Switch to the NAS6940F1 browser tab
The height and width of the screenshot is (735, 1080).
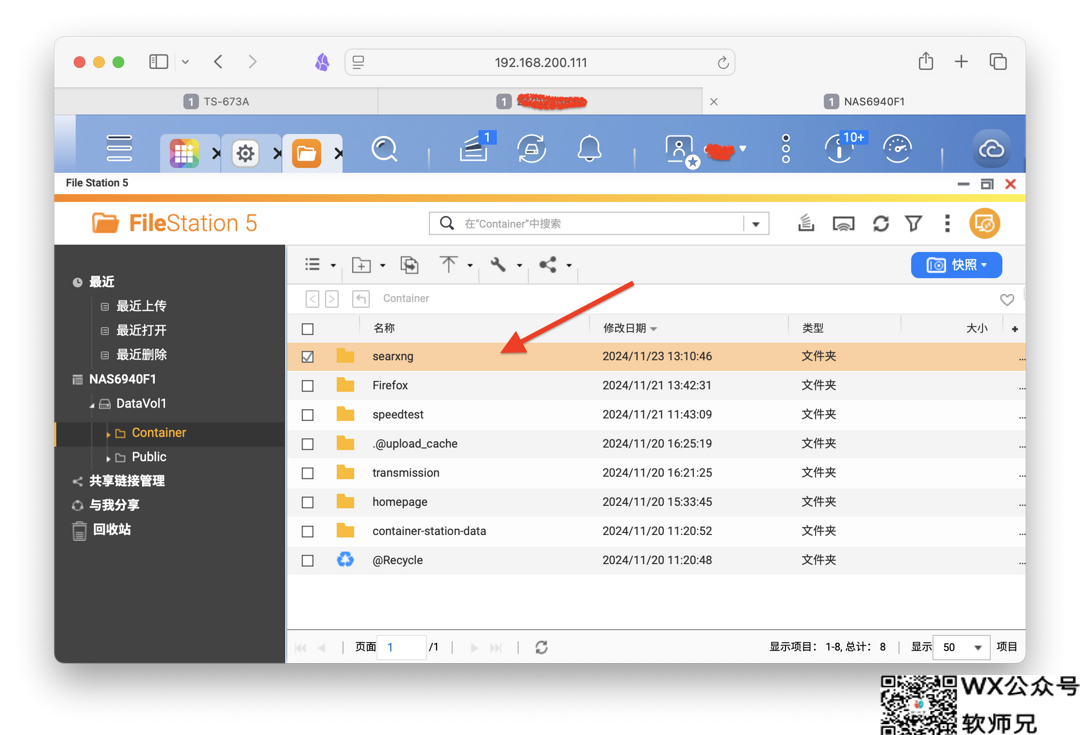pyautogui.click(x=864, y=101)
